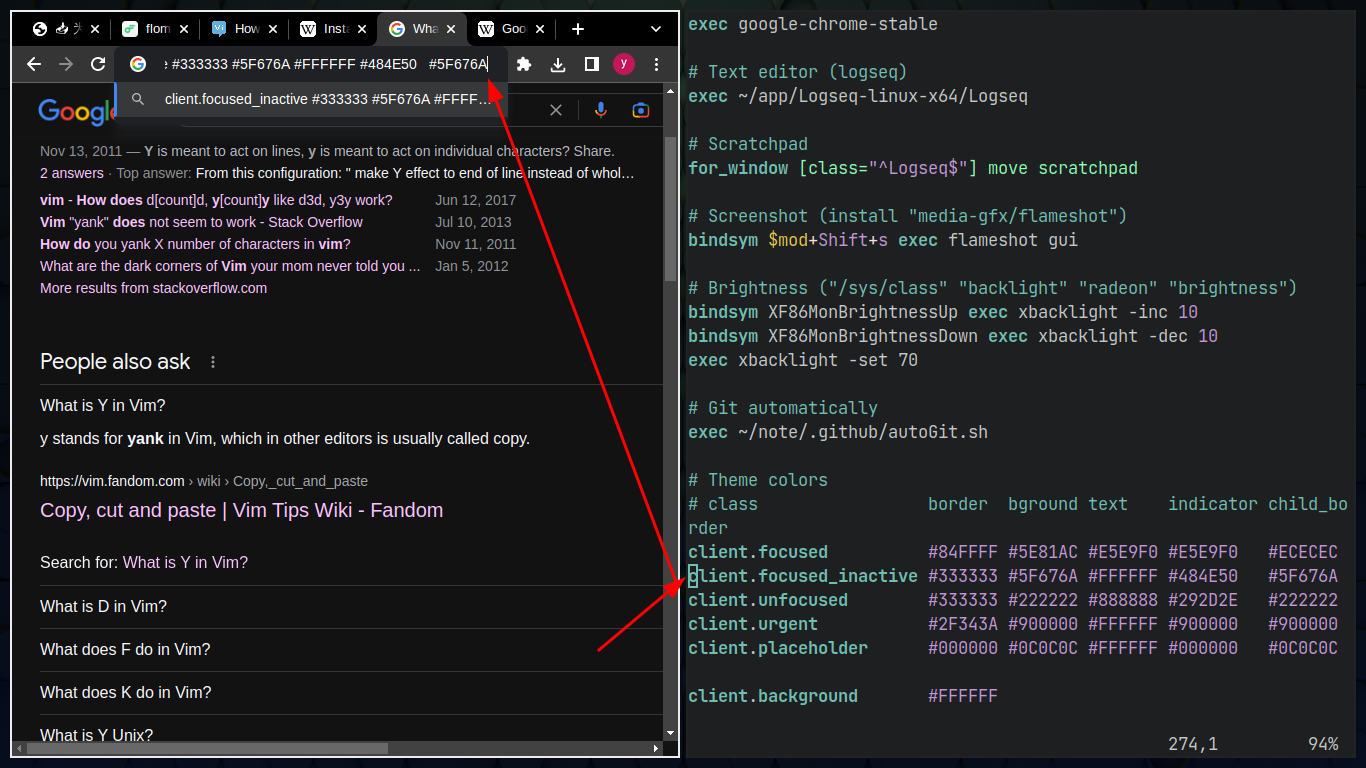The height and width of the screenshot is (768, 1366).
Task: Click scrollbar down arrow in Chrome
Action: pyautogui.click(x=670, y=734)
